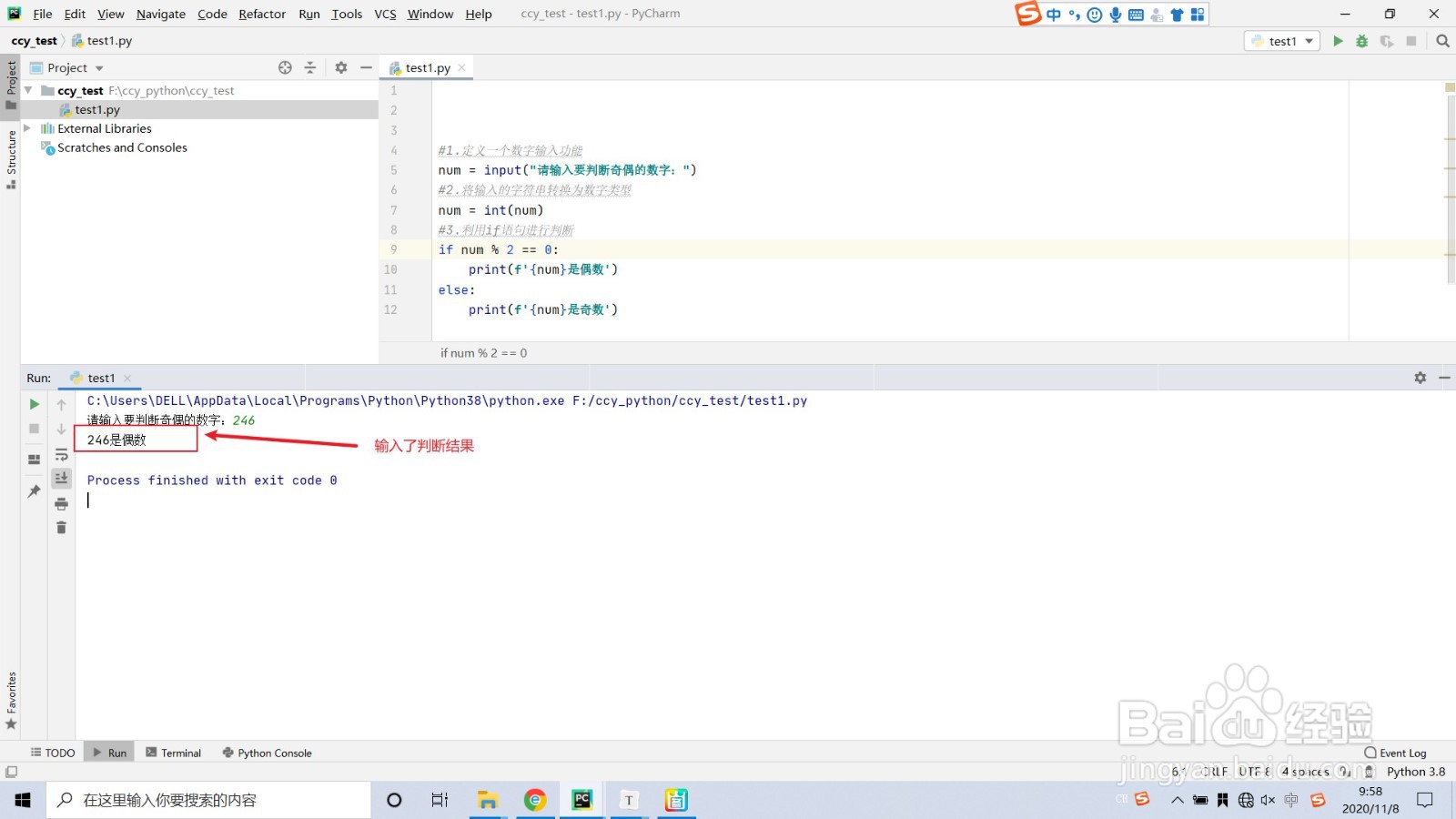Viewport: 1456px width, 819px height.
Task: Open the Python Console tool window
Action: (268, 753)
